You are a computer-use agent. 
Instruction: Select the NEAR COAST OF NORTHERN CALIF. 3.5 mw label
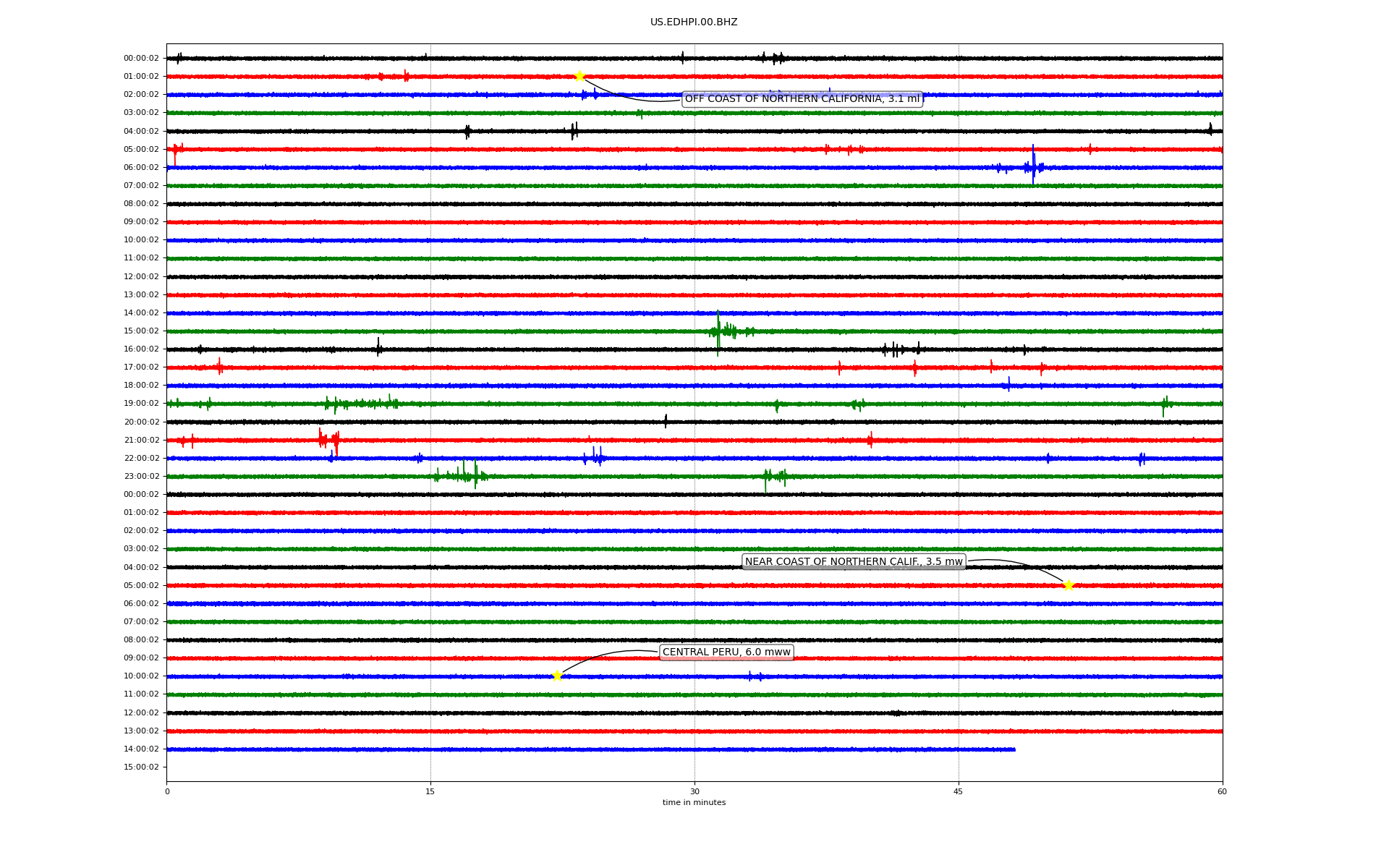click(854, 562)
